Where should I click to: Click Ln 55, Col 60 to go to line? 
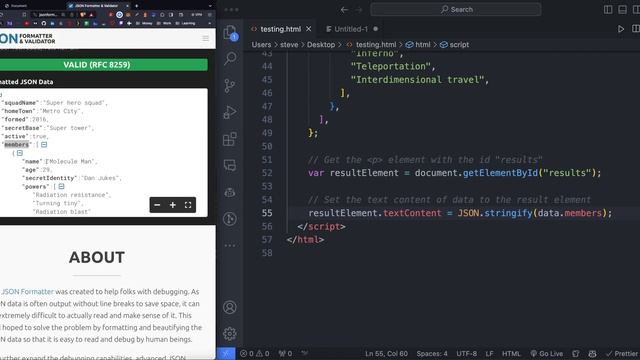386,353
